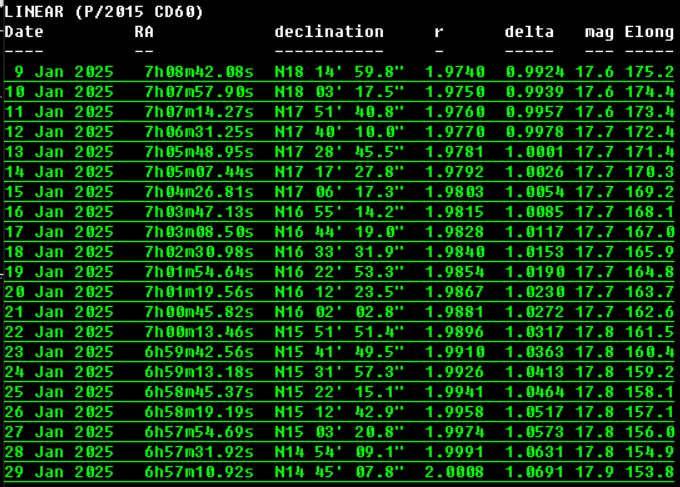The height and width of the screenshot is (487, 680).
Task: Click the declination column header
Action: [329, 32]
